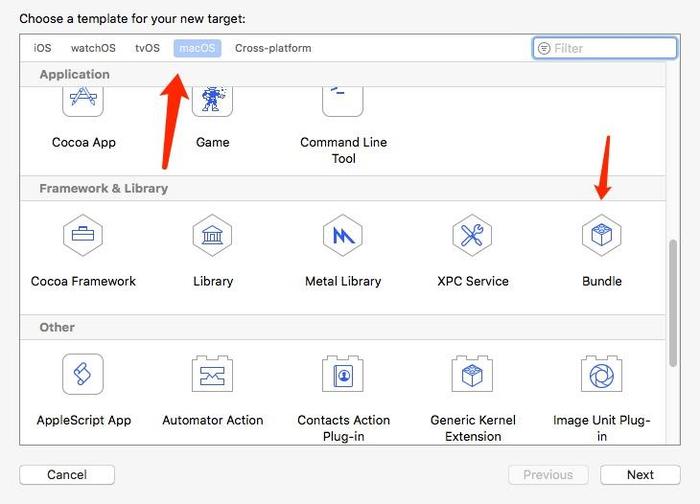Image resolution: width=700 pixels, height=504 pixels.
Task: Click the "Cocoa Framework" label
Action: click(83, 281)
